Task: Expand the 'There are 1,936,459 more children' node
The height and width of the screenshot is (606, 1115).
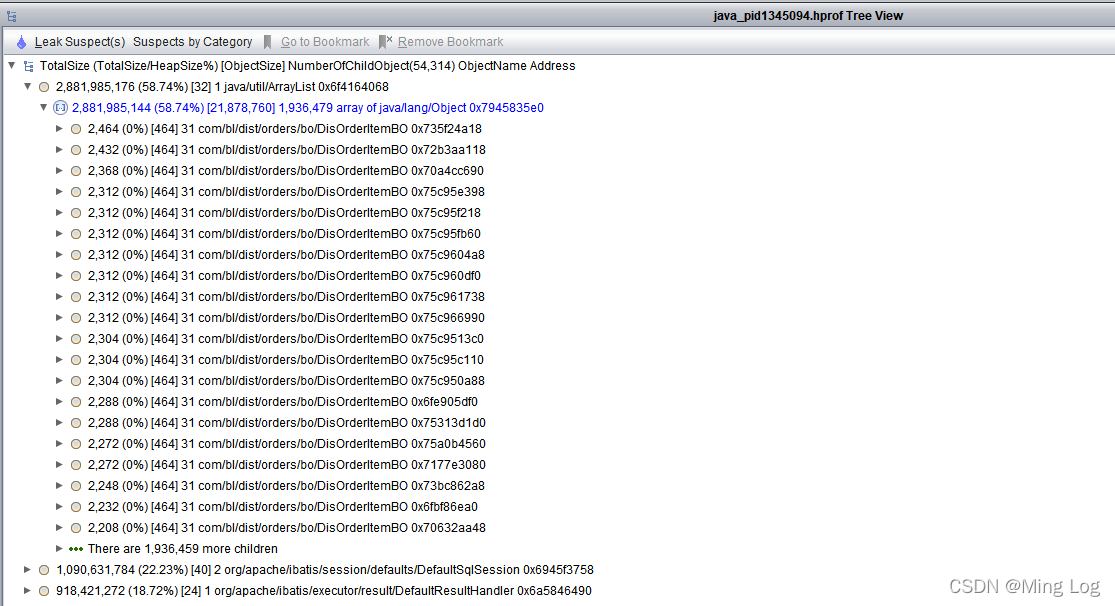Action: coord(59,548)
